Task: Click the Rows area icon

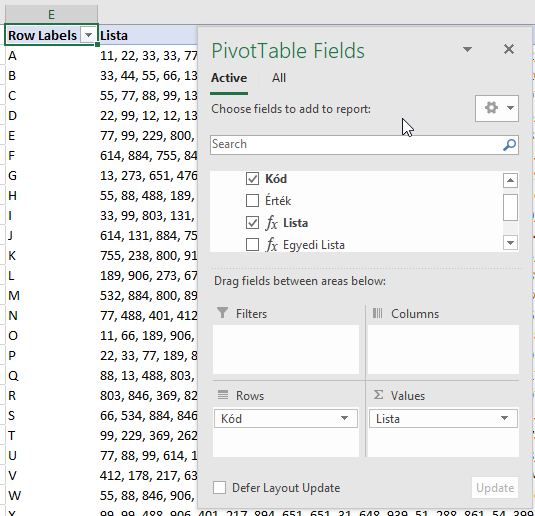Action: 223,395
